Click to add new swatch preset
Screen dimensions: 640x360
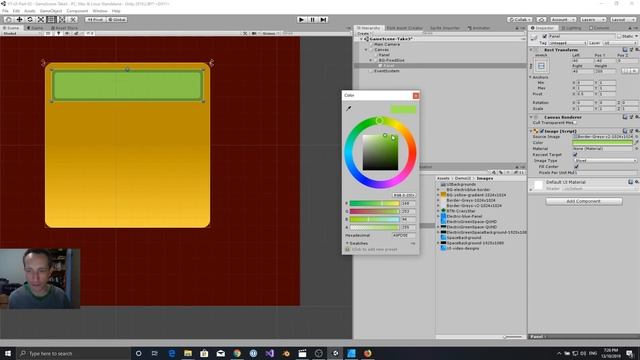click(x=374, y=249)
